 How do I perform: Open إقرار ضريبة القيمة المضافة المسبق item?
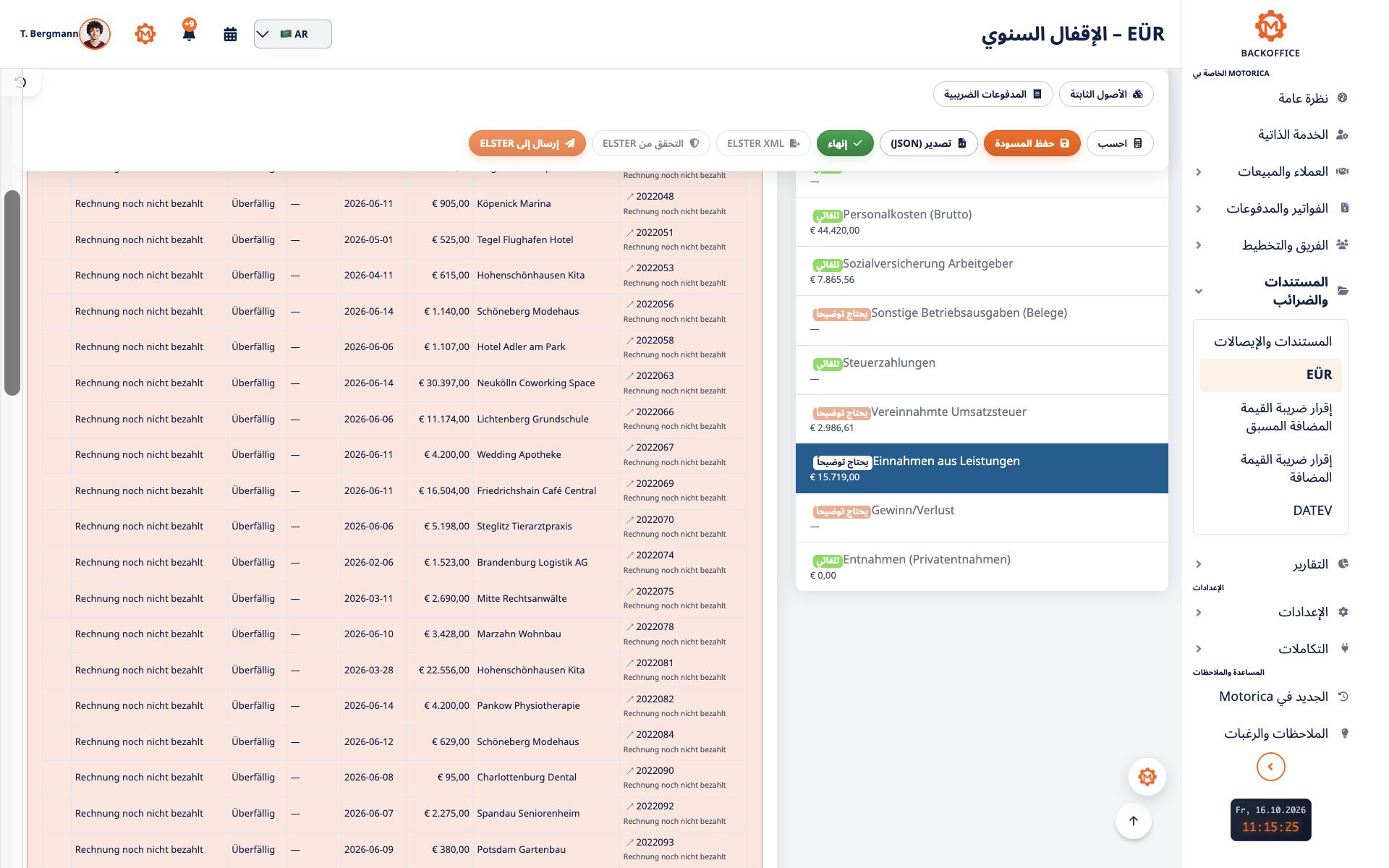coord(1270,417)
